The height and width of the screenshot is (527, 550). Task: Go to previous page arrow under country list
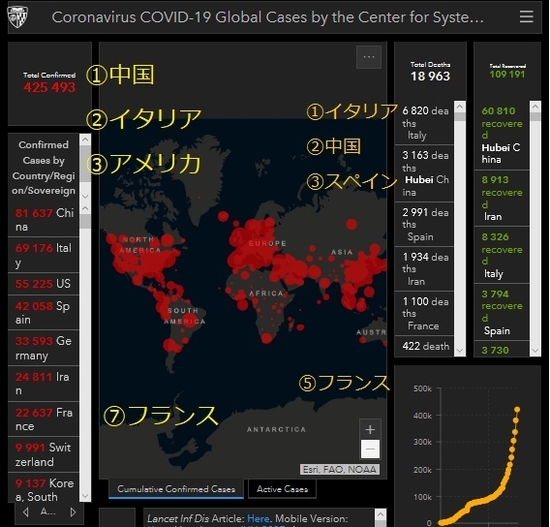click(x=25, y=512)
